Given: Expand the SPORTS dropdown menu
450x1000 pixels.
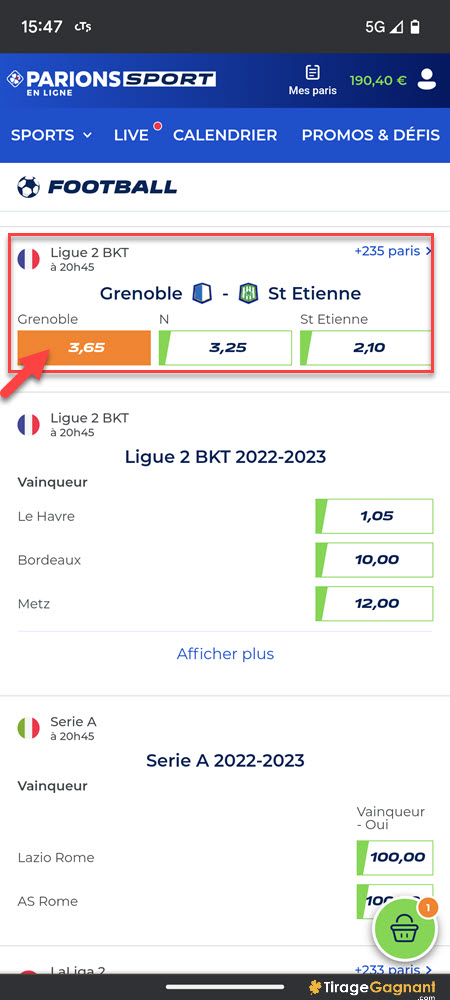Looking at the screenshot, I should 52,135.
